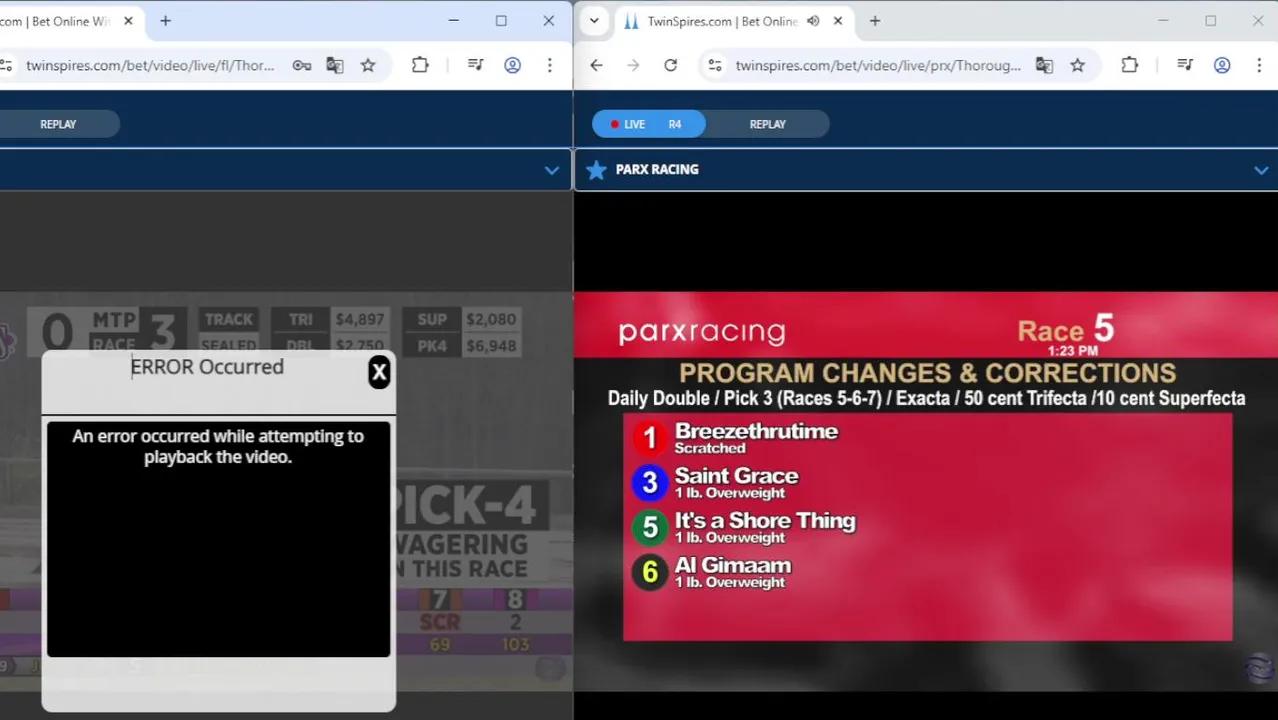Click the left window address bar URL

pos(150,65)
